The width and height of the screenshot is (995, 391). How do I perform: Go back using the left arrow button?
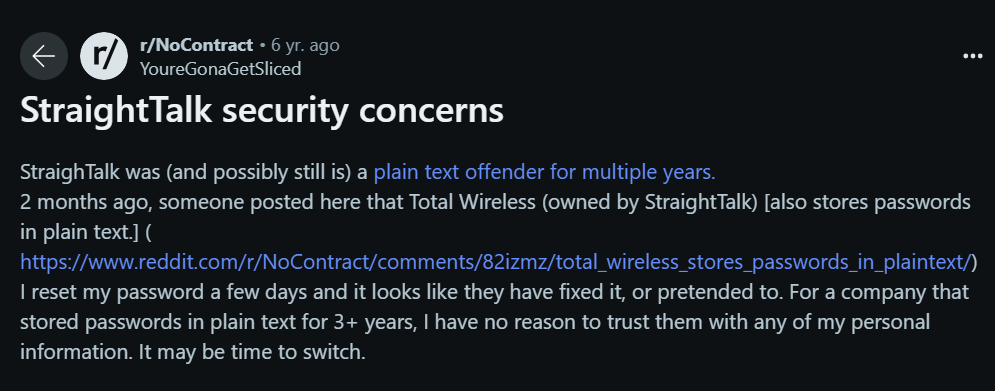[x=44, y=56]
